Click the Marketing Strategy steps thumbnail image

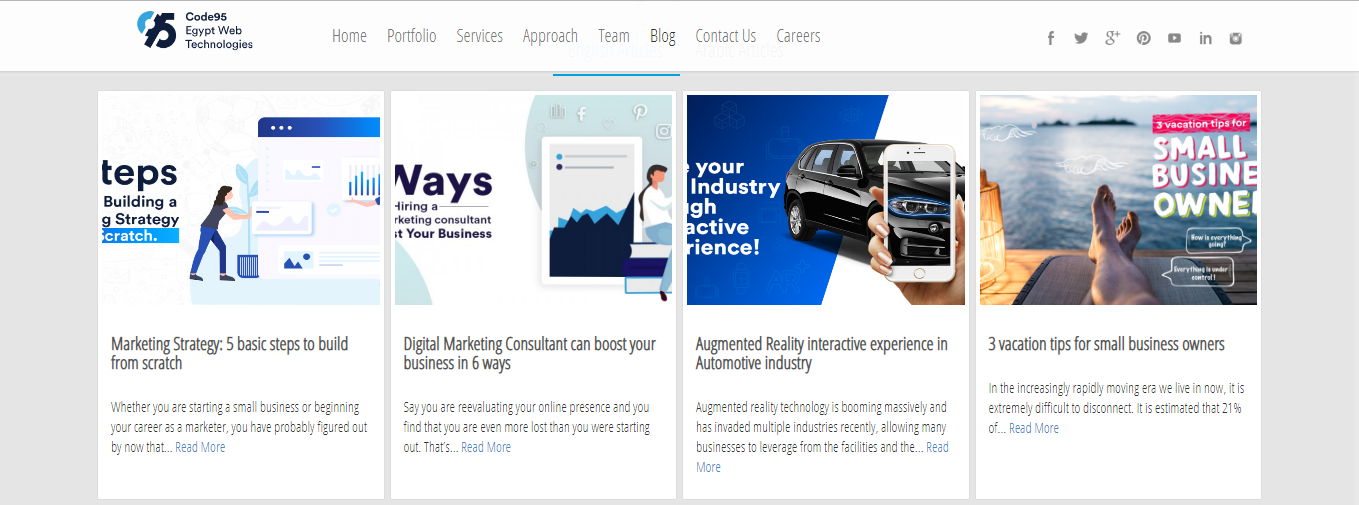[240, 200]
